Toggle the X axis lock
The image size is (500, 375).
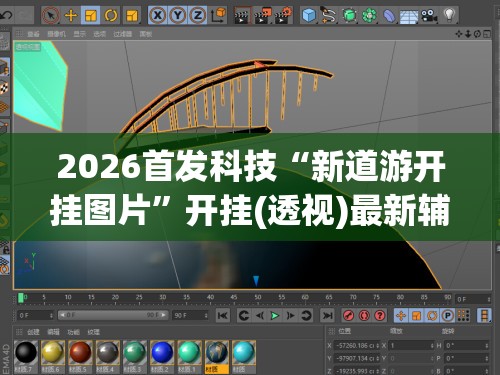158,15
